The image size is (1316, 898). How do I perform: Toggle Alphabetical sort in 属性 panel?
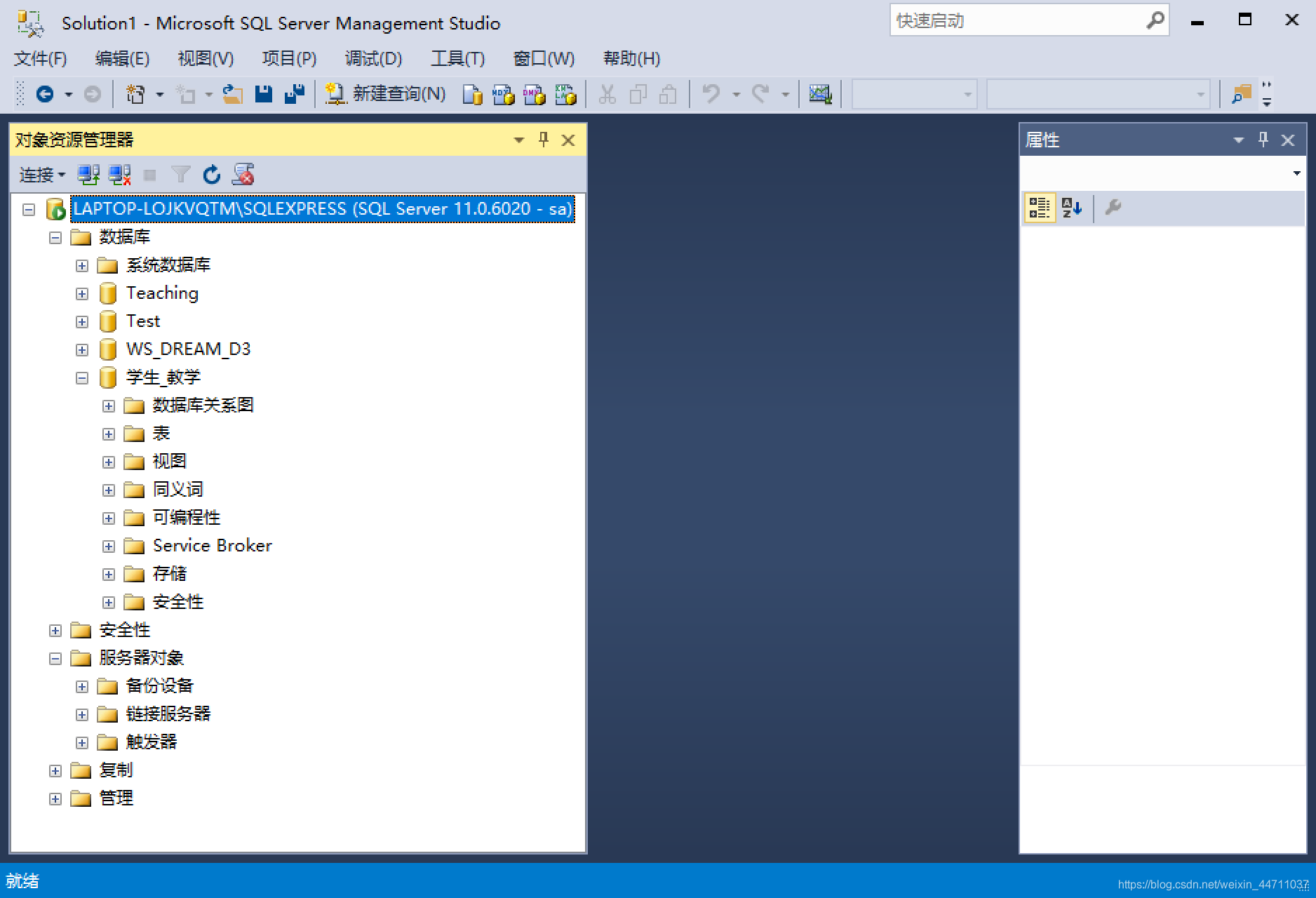[x=1071, y=208]
